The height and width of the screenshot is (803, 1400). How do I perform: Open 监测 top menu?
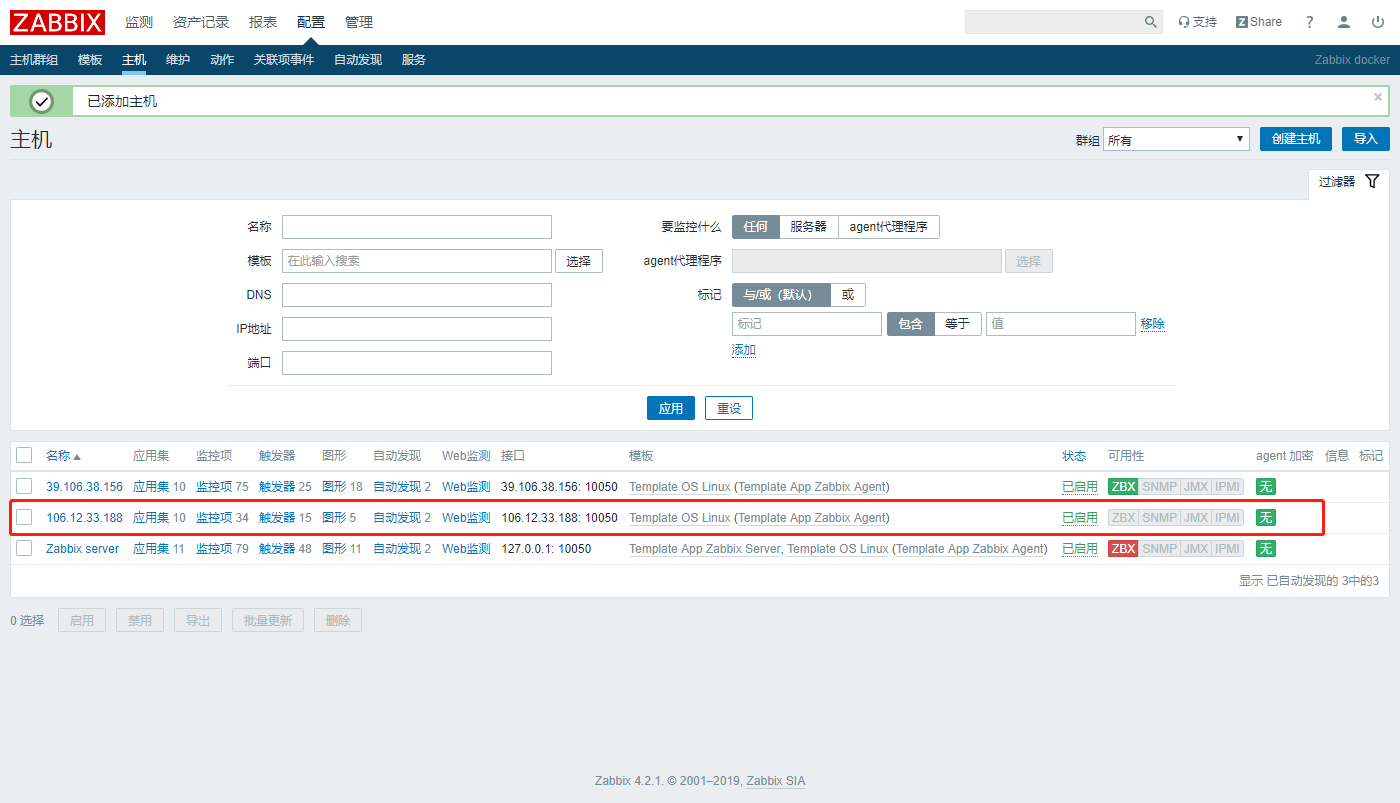tap(139, 22)
